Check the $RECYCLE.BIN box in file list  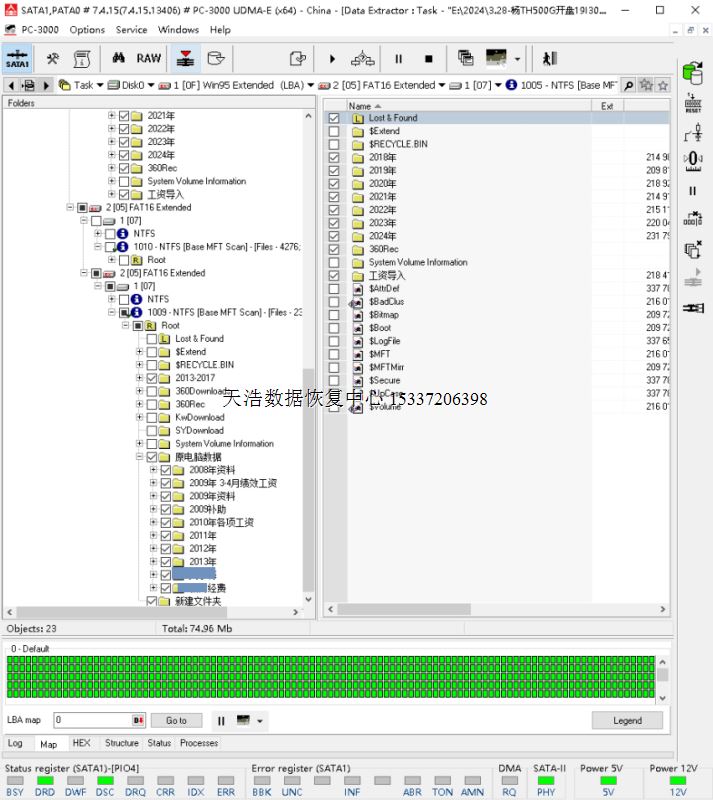tap(334, 144)
